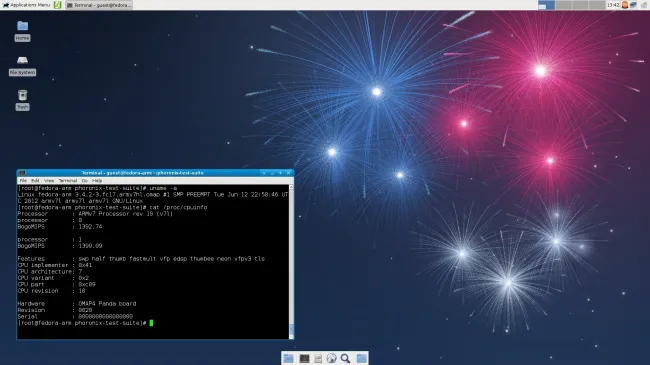Open the web browser globe icon in dock

[331, 358]
